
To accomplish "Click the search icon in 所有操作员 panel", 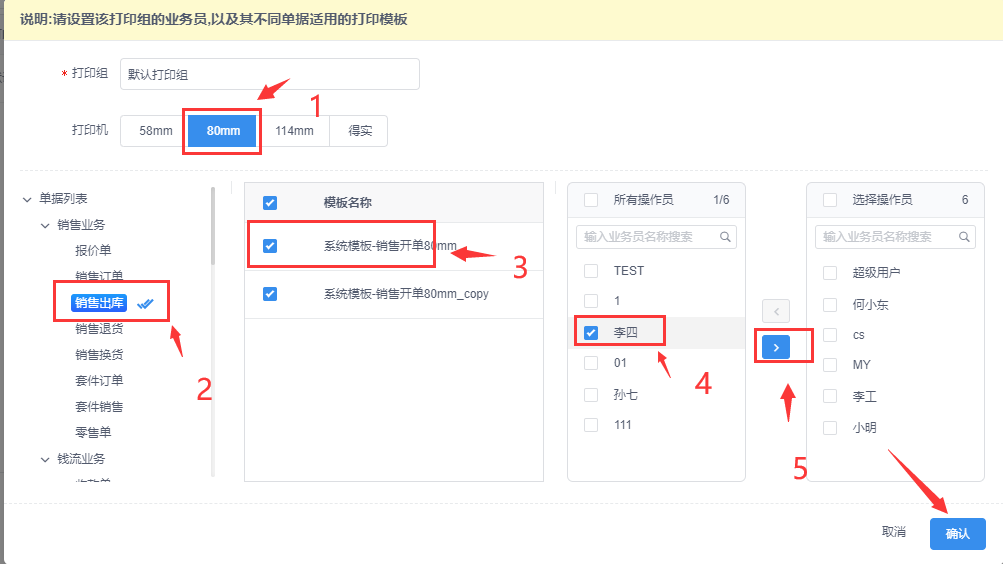I will 725,237.
